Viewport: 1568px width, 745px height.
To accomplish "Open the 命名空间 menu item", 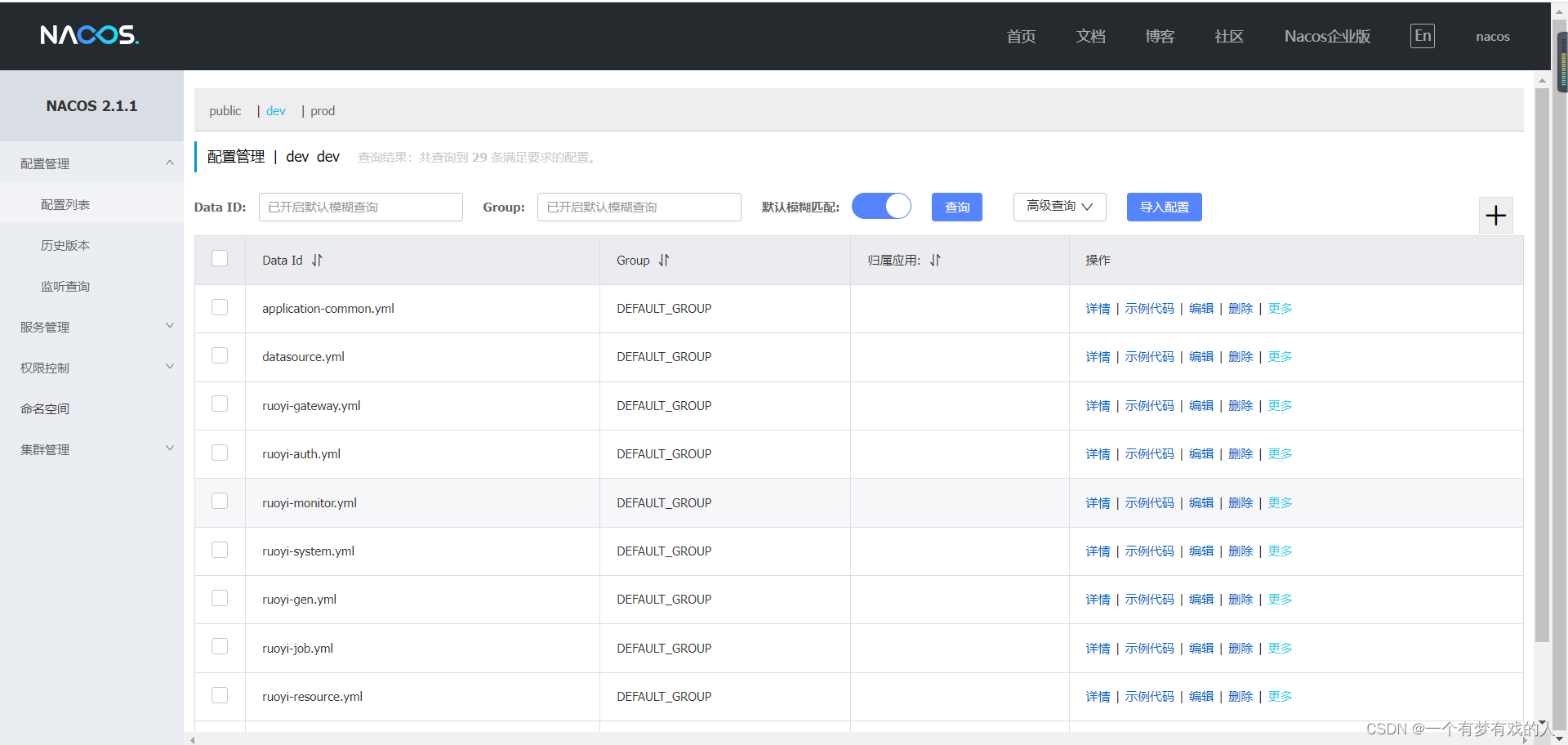I will click(x=91, y=408).
